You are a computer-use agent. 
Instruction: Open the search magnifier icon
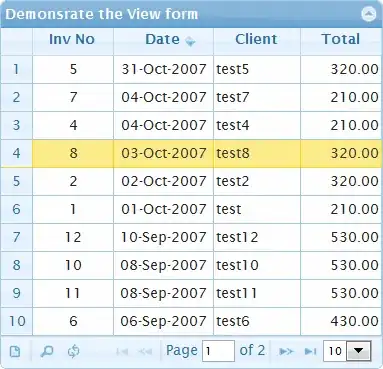pos(47,351)
